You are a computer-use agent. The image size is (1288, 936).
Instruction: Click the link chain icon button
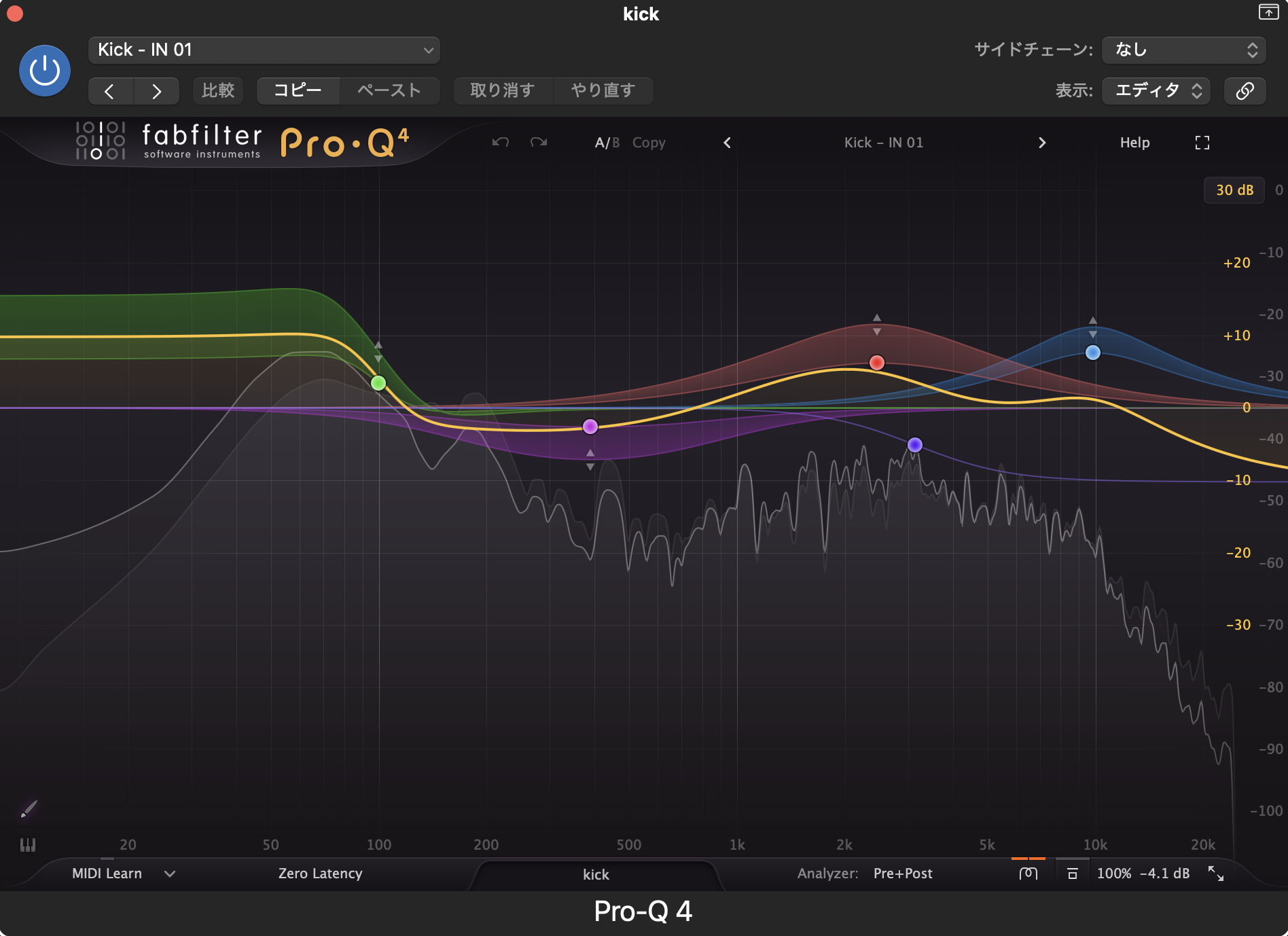pyautogui.click(x=1245, y=91)
